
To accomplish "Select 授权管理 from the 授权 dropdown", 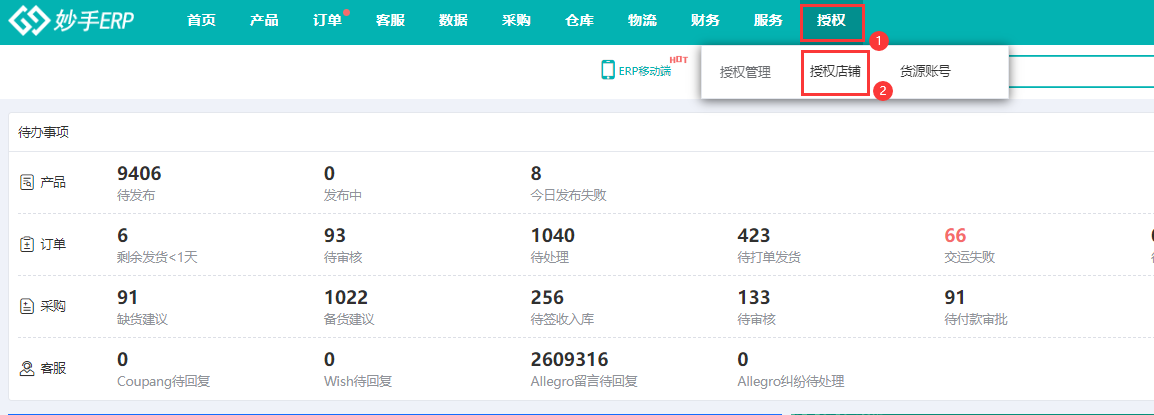I will coord(745,72).
